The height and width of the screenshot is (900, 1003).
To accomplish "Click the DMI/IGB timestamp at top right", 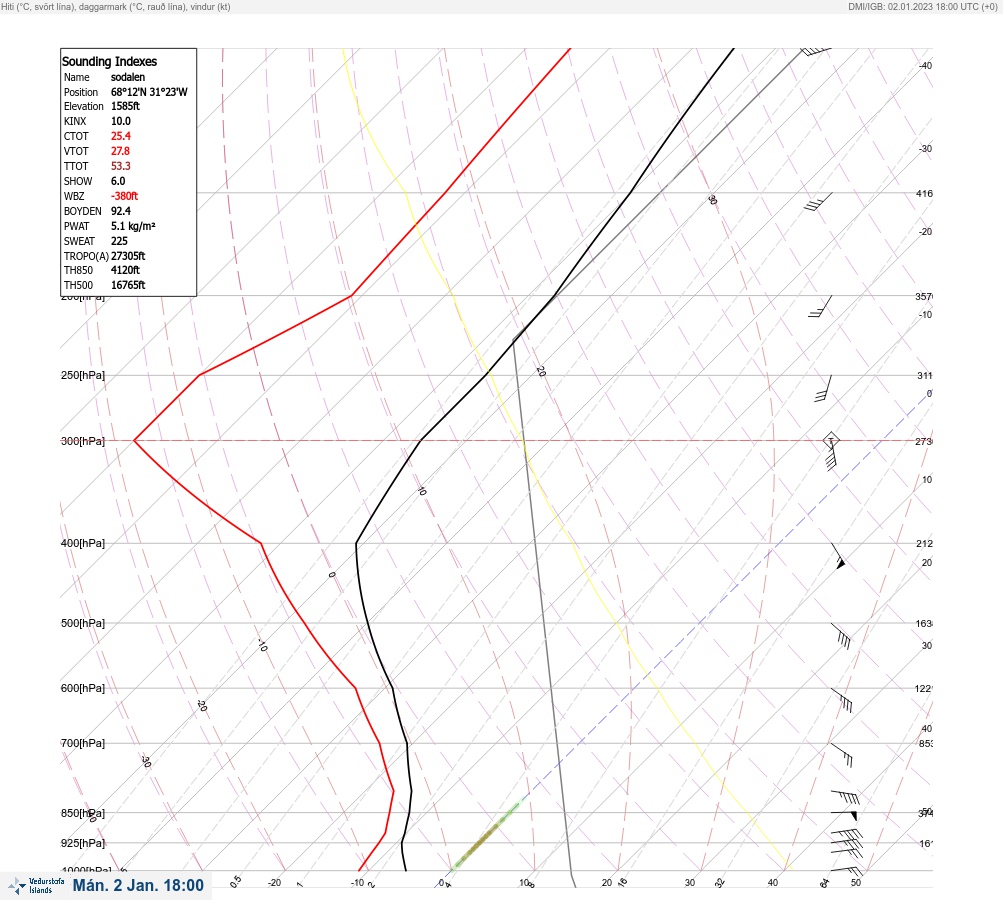I will pyautogui.click(x=923, y=7).
